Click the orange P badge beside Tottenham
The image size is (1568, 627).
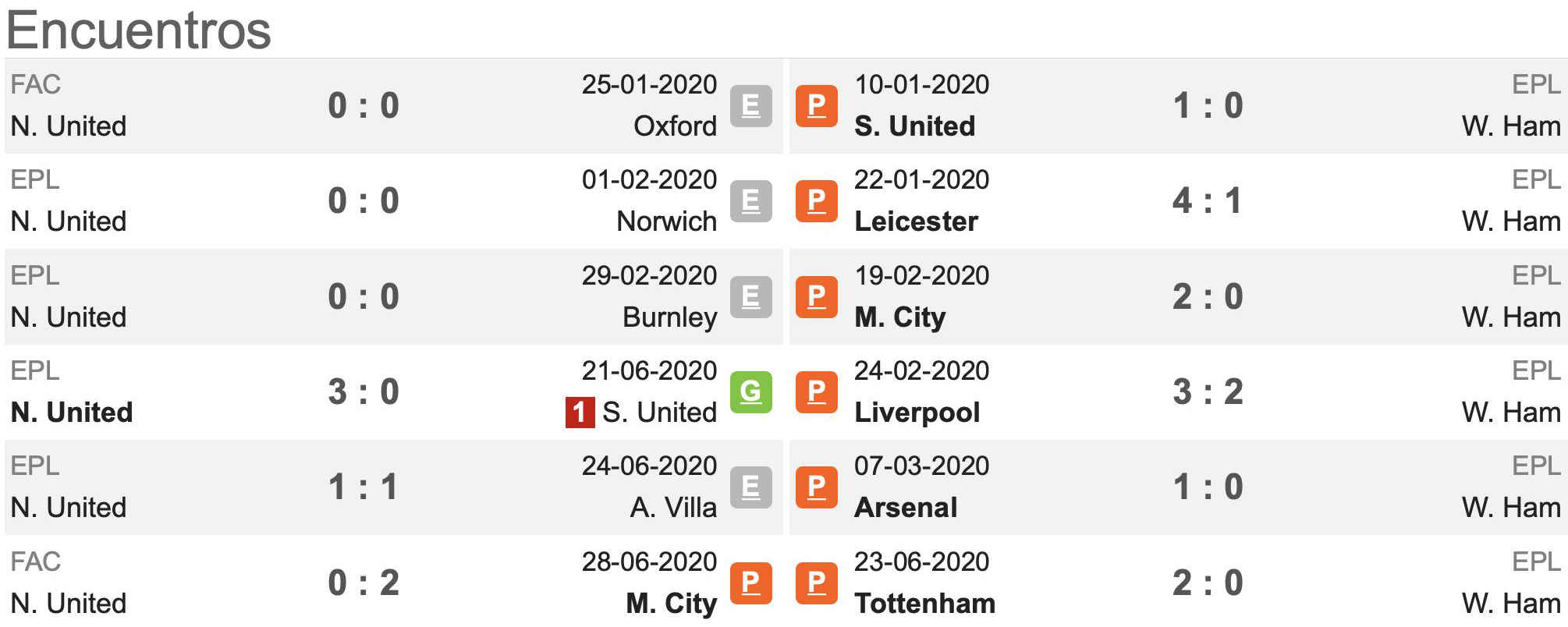[816, 583]
